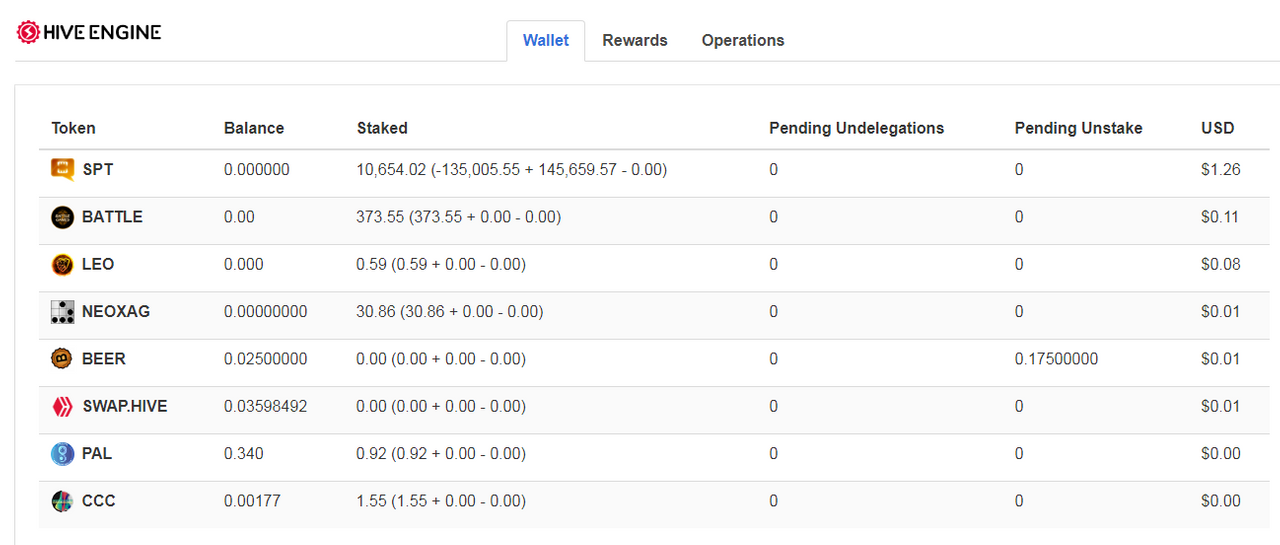Select the NEOXAG token name
Image resolution: width=1280 pixels, height=545 pixels.
[116, 312]
